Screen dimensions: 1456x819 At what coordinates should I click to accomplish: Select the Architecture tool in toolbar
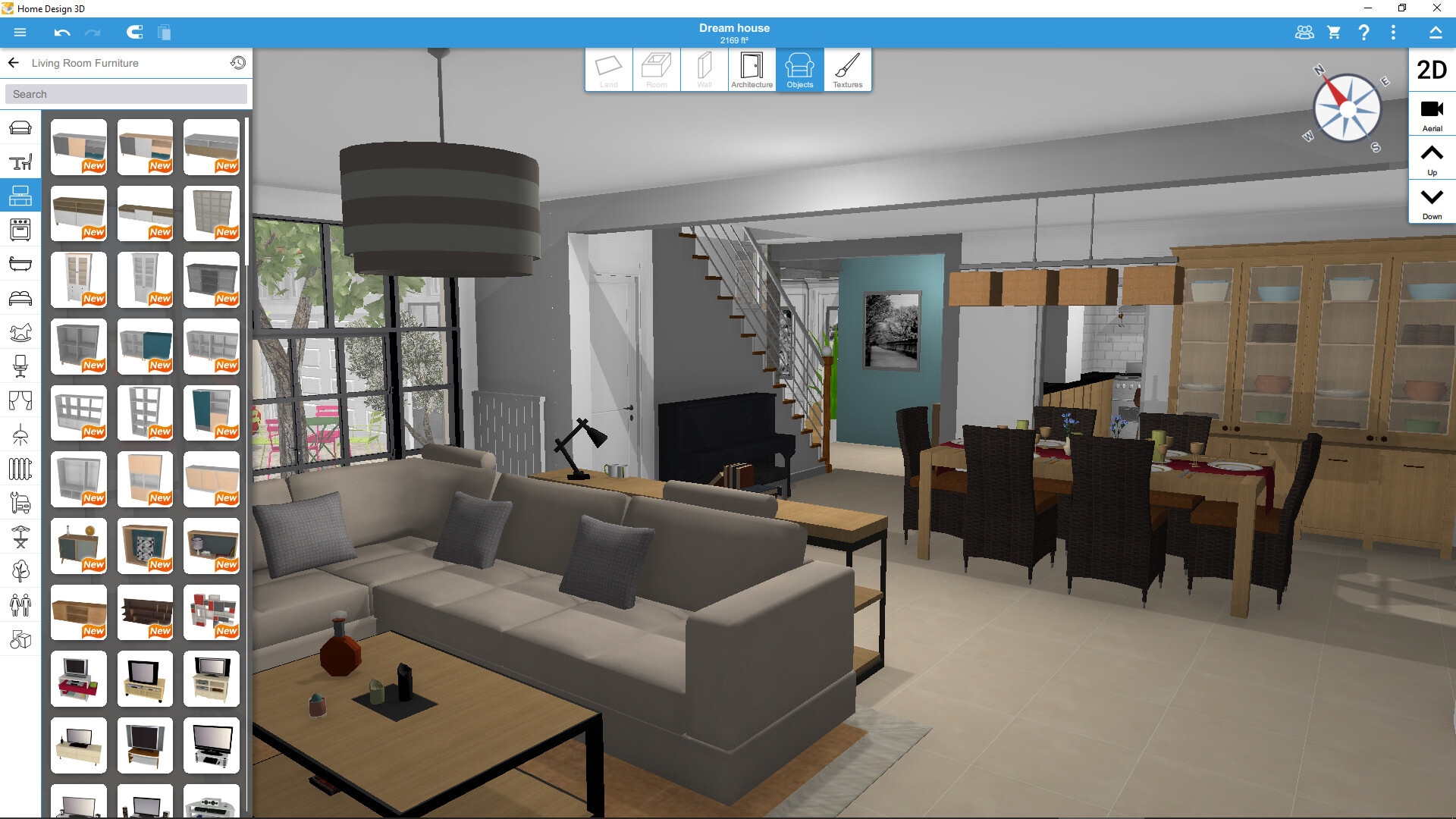point(750,70)
